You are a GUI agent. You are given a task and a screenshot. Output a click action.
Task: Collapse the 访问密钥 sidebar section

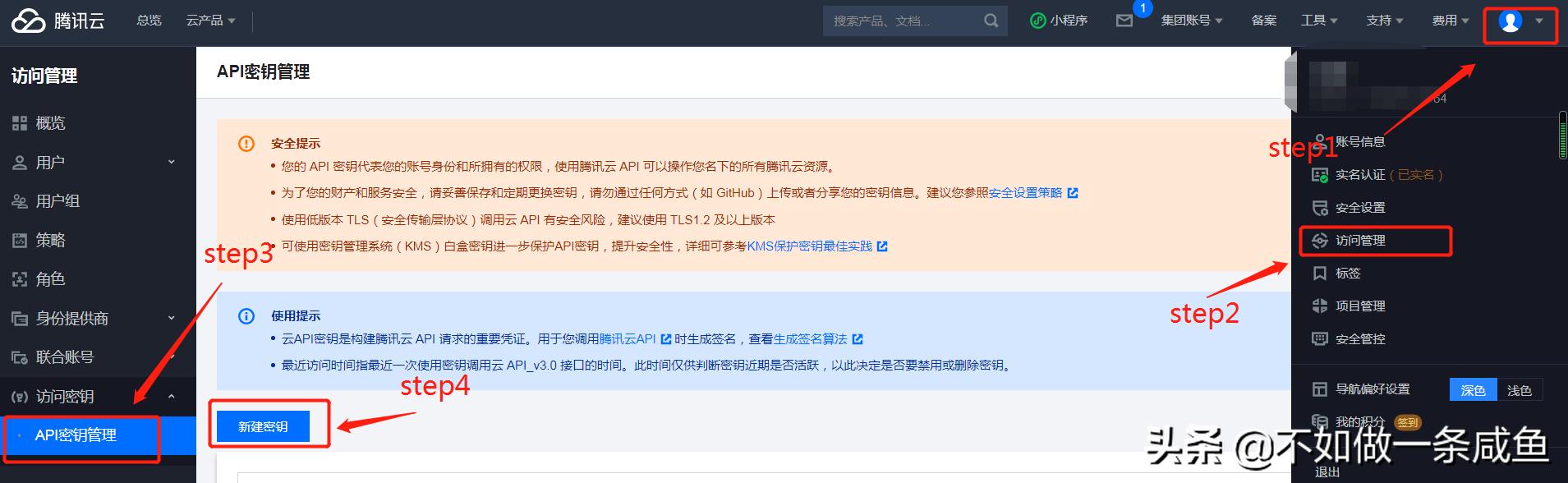[172, 397]
